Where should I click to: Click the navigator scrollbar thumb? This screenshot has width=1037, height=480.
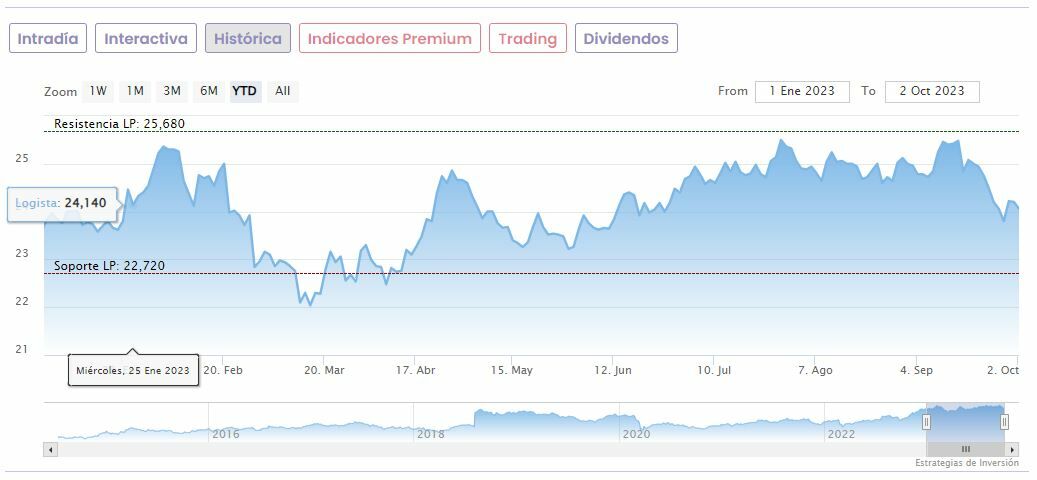click(x=965, y=450)
